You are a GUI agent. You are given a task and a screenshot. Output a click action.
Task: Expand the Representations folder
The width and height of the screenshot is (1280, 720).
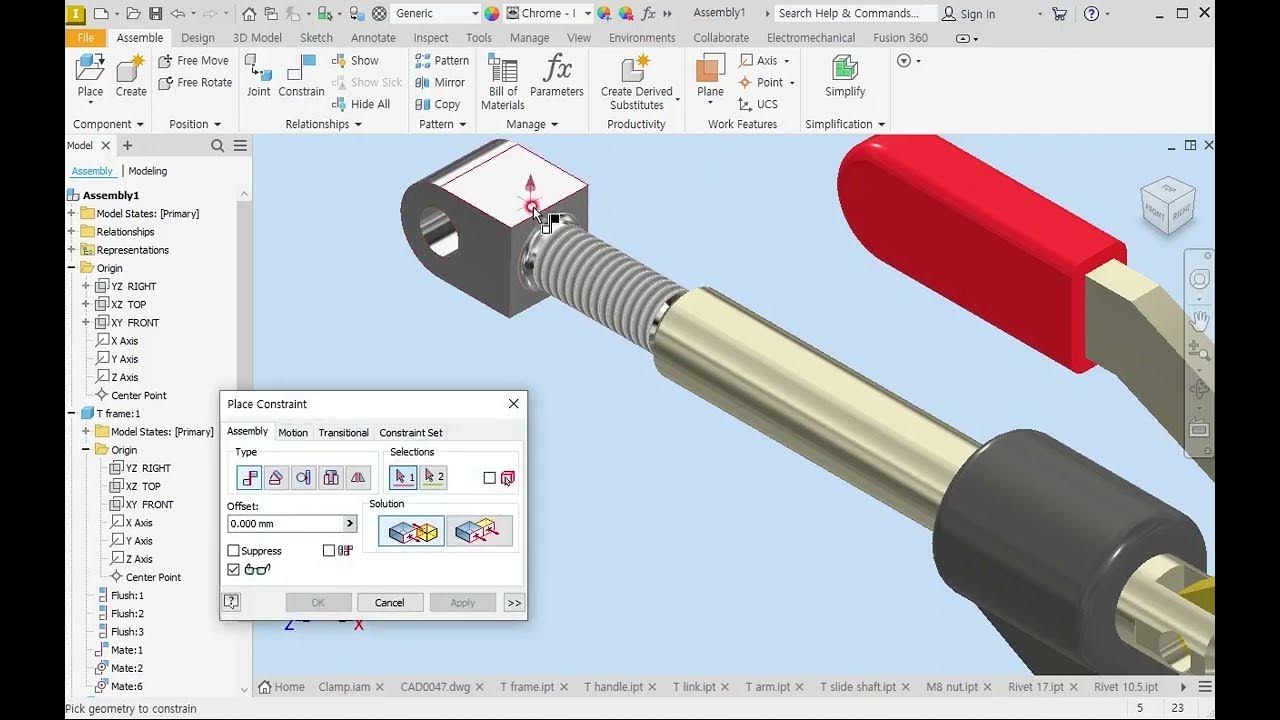click(72, 250)
